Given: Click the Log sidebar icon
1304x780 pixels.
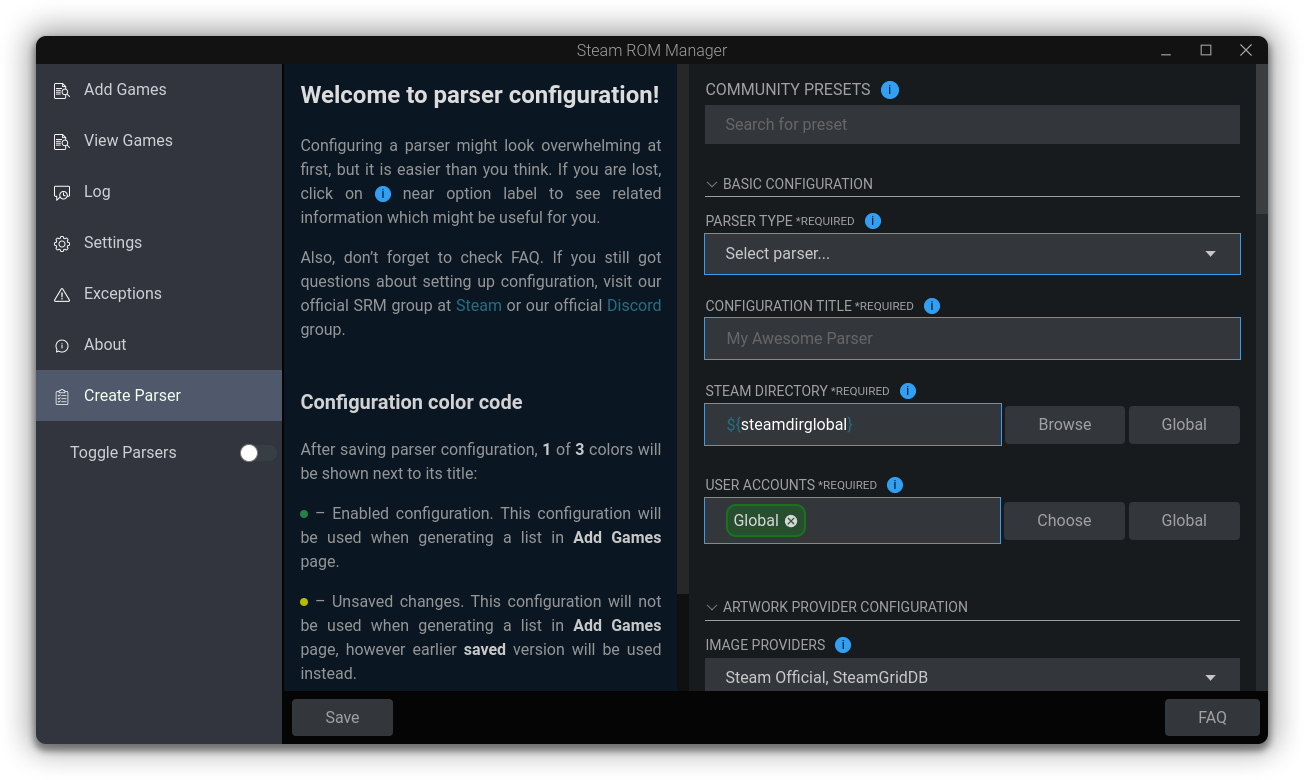Looking at the screenshot, I should (62, 192).
